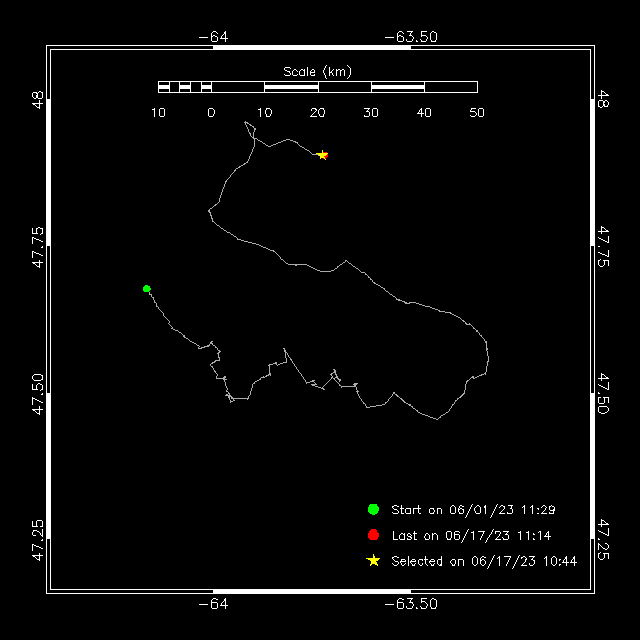Click the top '-63.50' longitude label

[411, 37]
